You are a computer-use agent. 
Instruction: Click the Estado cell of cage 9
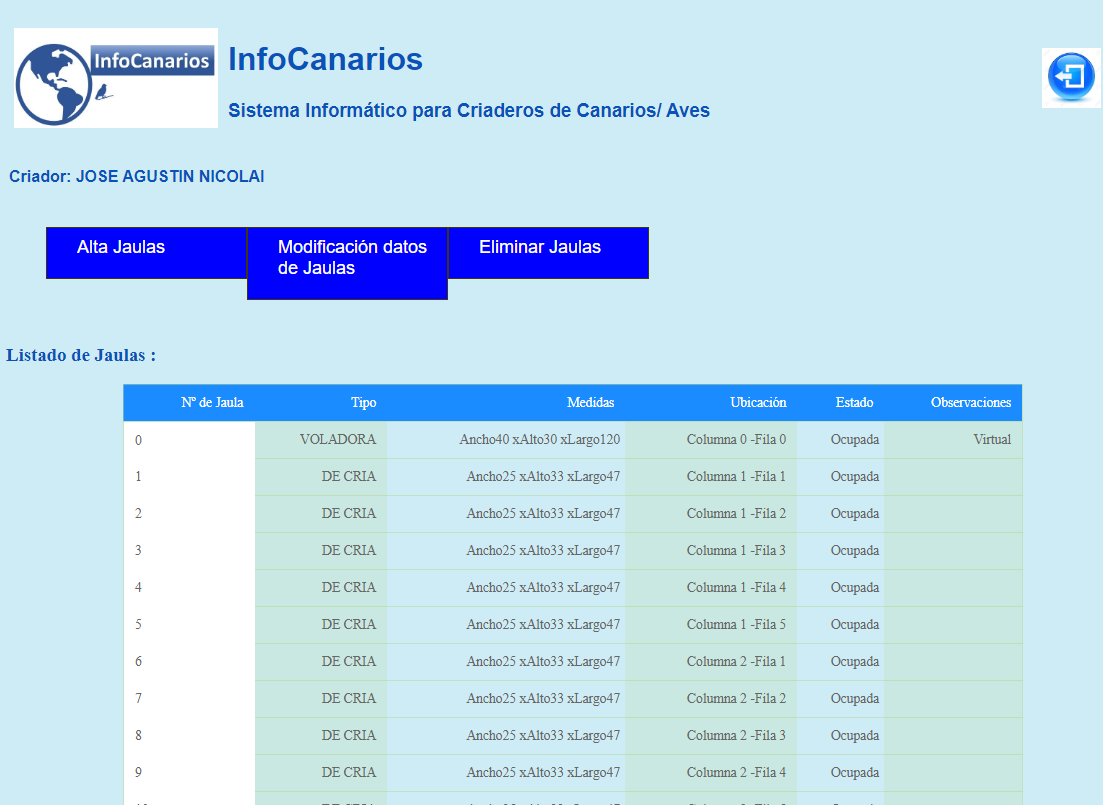tap(854, 773)
